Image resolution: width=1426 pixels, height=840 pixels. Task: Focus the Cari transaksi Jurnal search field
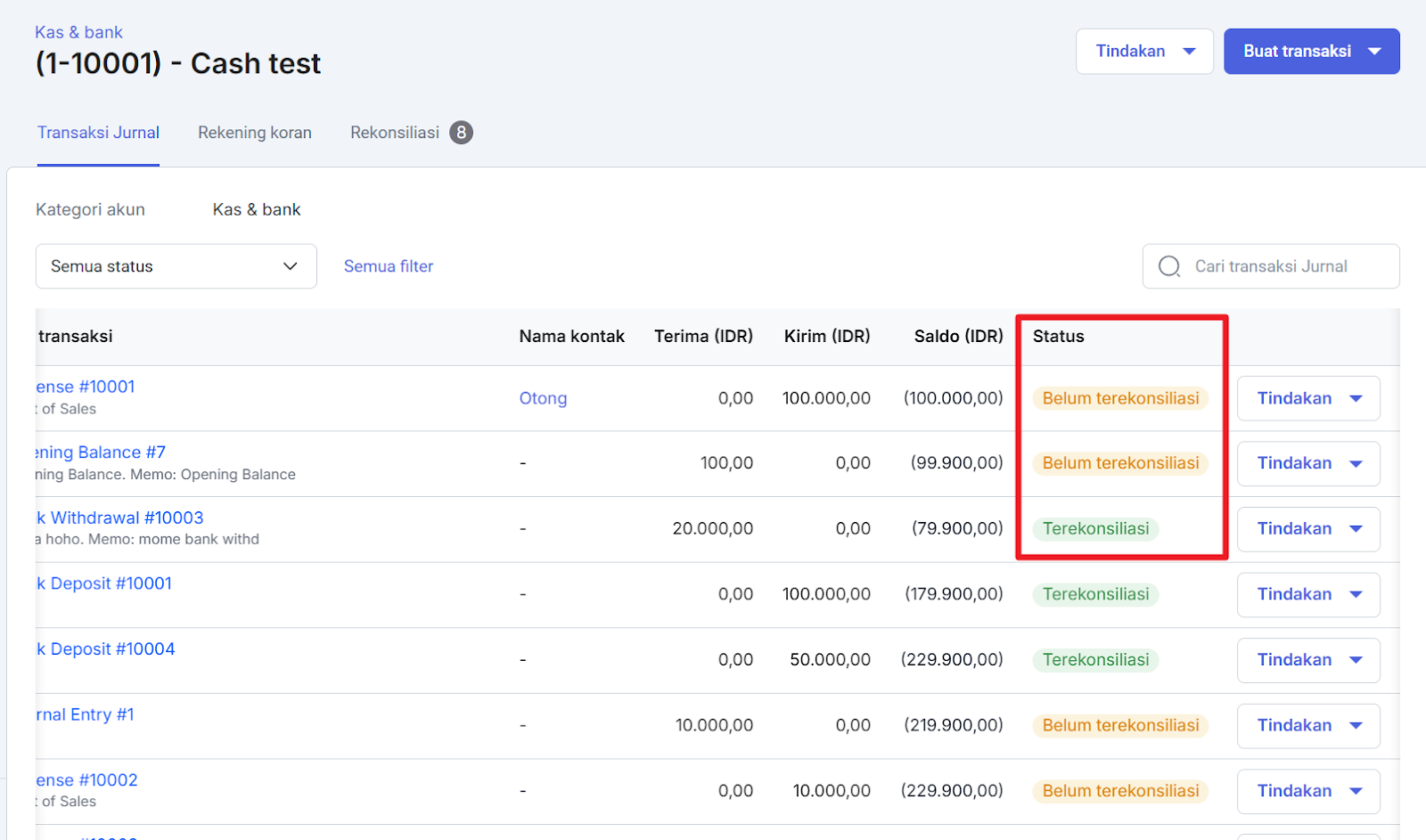click(x=1271, y=266)
